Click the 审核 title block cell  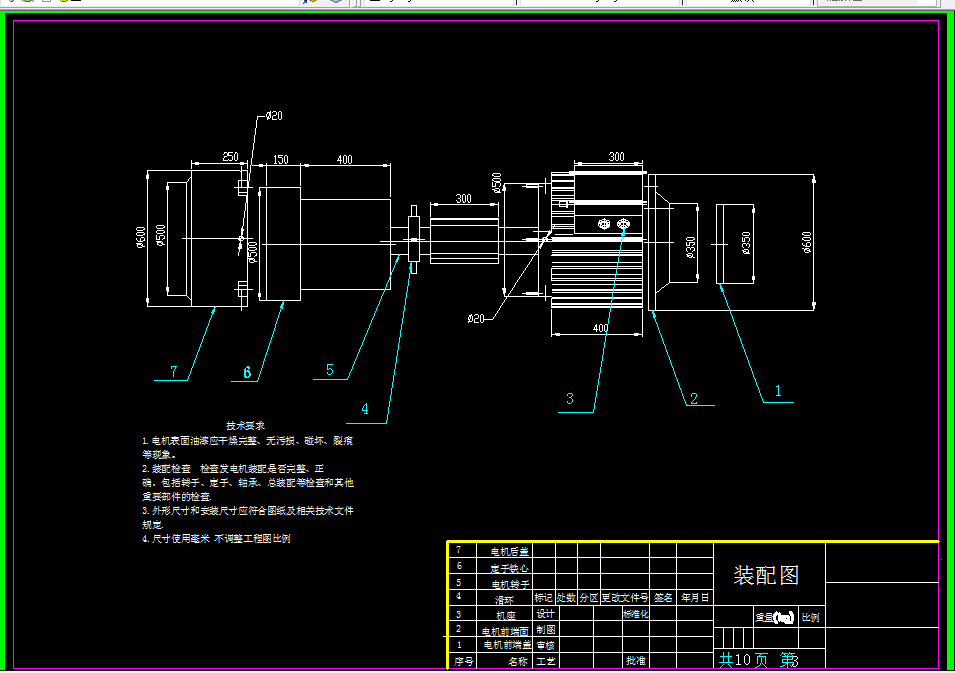545,645
